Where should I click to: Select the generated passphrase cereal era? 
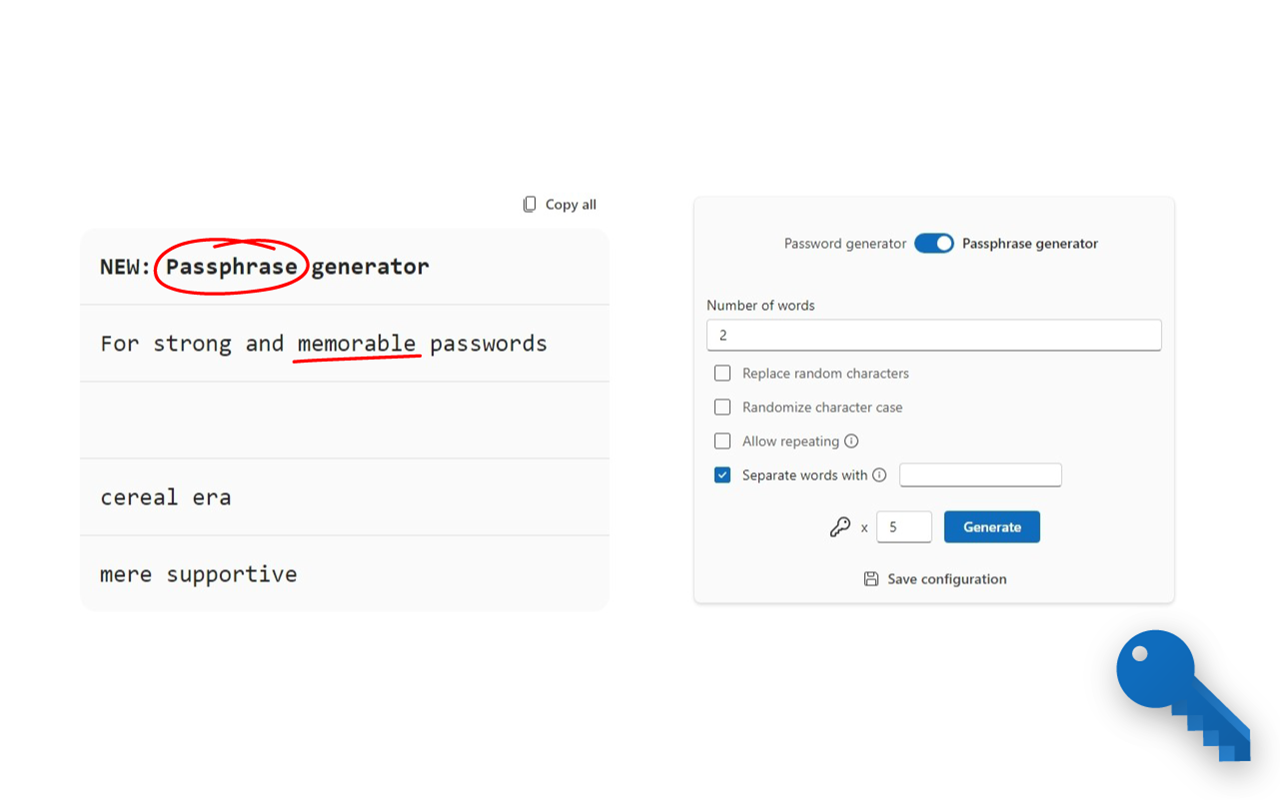tap(166, 497)
